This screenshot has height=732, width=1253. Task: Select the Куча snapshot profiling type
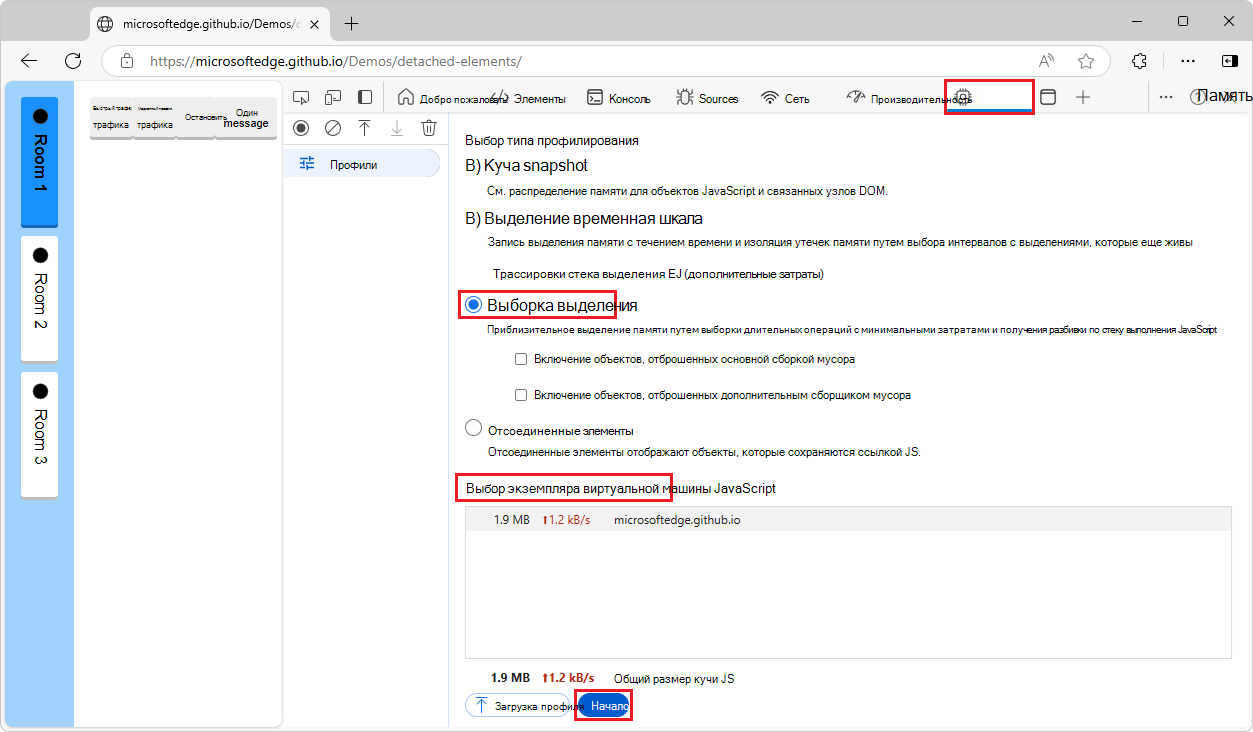[x=526, y=165]
